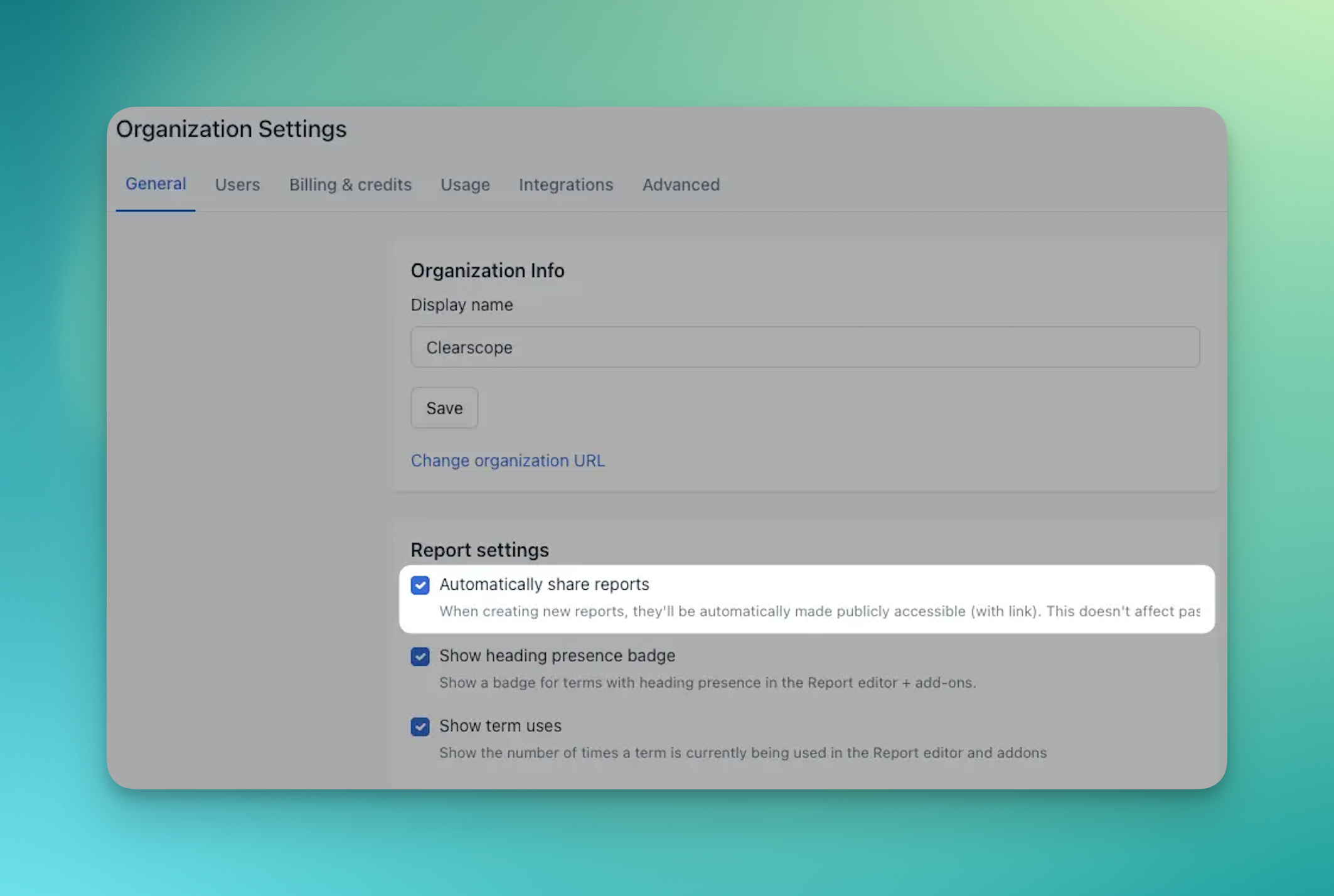Go to Billing & credits tab
This screenshot has width=1334, height=896.
(x=350, y=184)
